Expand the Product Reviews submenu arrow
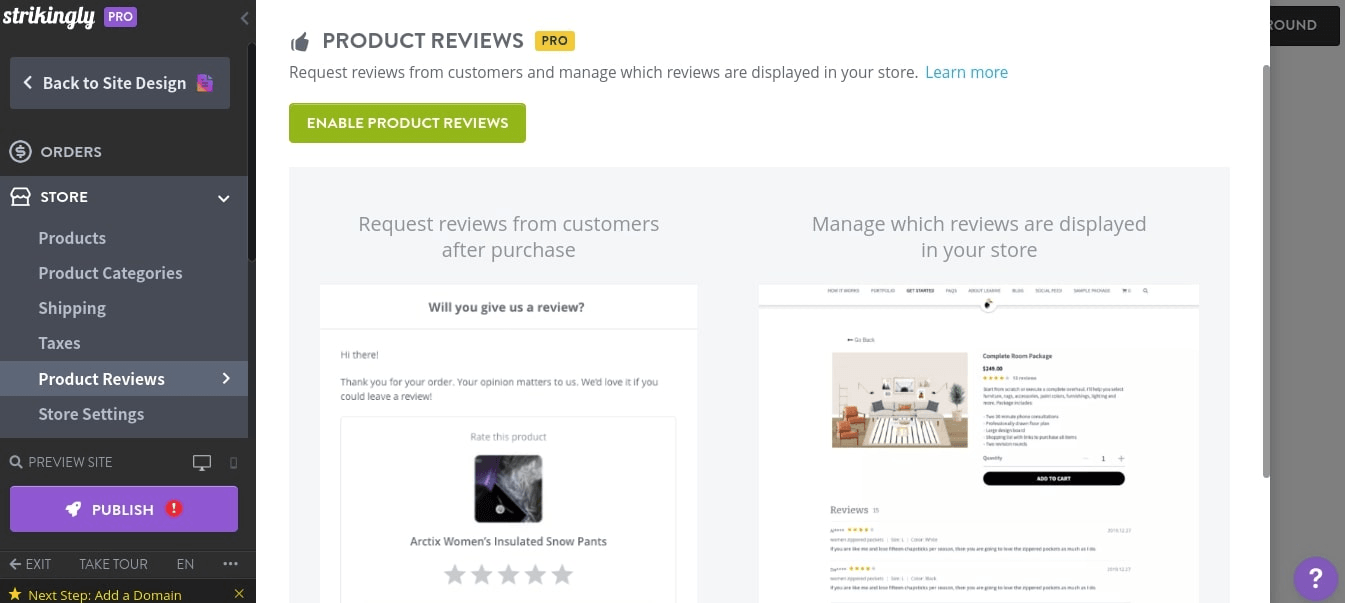Screen dimensions: 1345x603 pyautogui.click(x=226, y=378)
